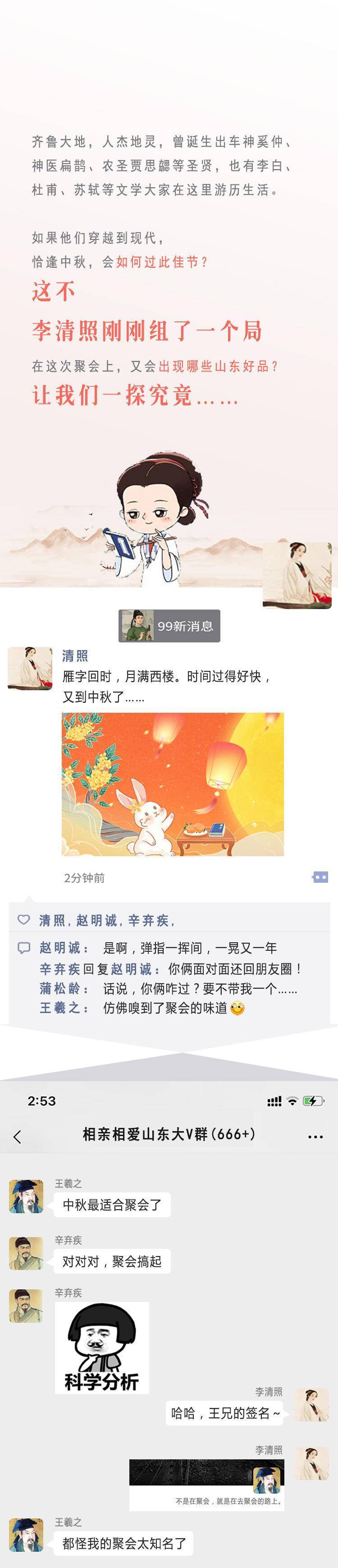Viewport: 338px width, 1568px height.
Task: Open the 科学分析 meme sticker
Action: click(102, 1348)
